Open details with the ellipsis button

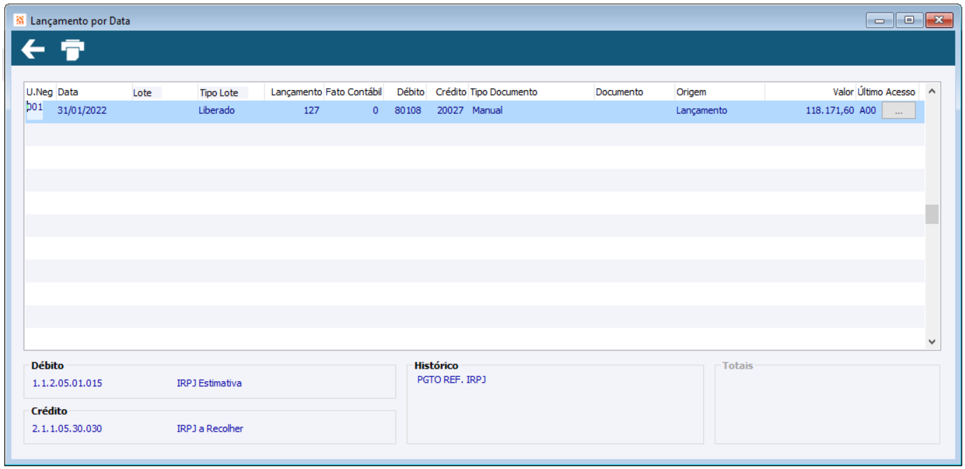tap(899, 111)
